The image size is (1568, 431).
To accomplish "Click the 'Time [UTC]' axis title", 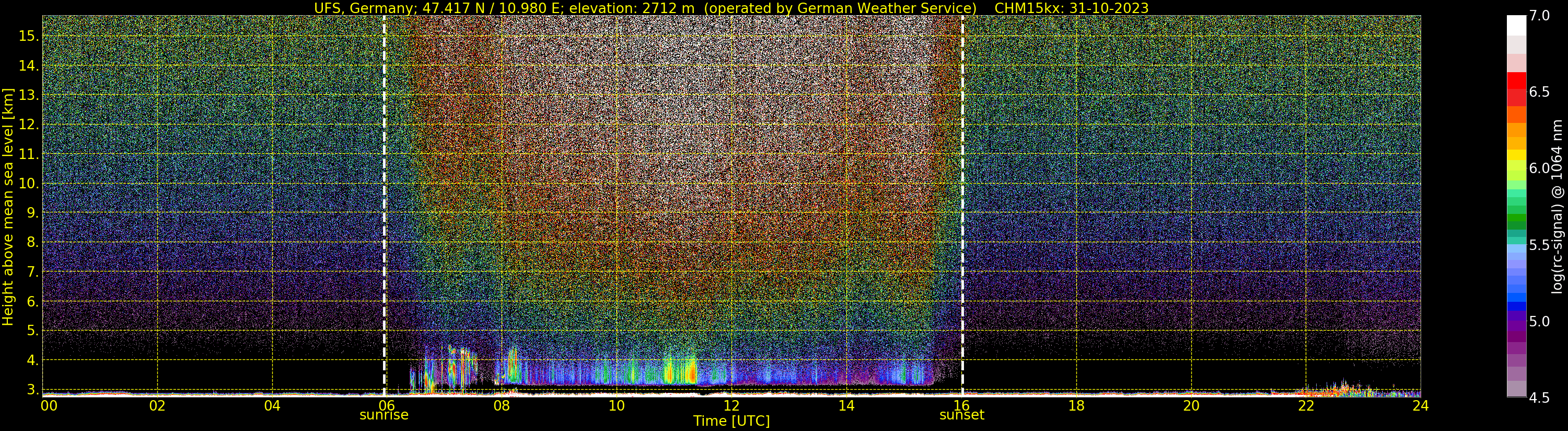I will coord(731,421).
